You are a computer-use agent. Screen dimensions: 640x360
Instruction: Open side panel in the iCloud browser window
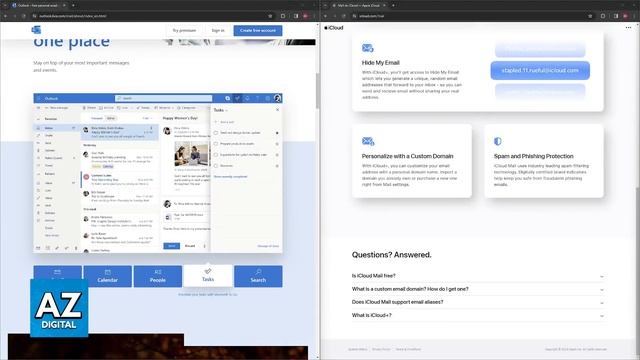pos(616,16)
